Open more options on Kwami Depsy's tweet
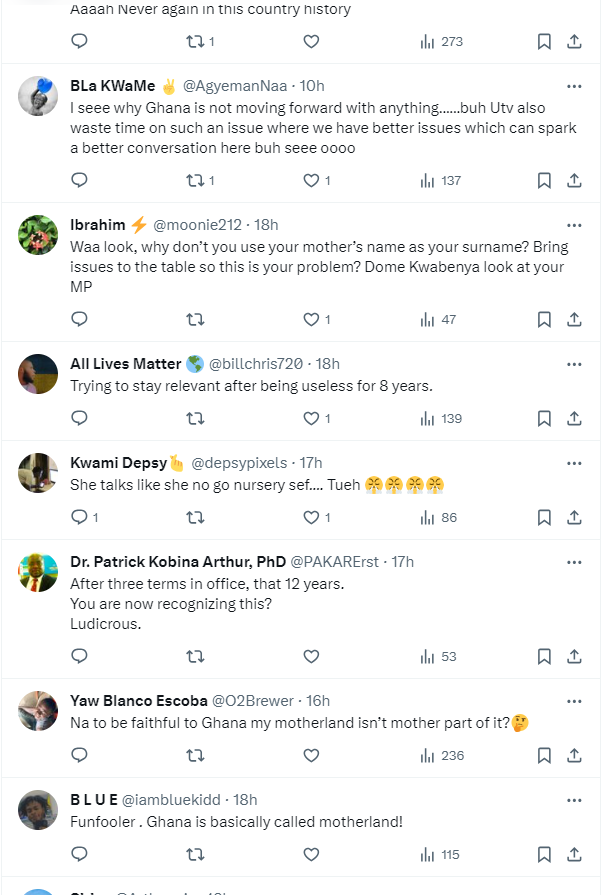The width and height of the screenshot is (602, 895). [574, 463]
